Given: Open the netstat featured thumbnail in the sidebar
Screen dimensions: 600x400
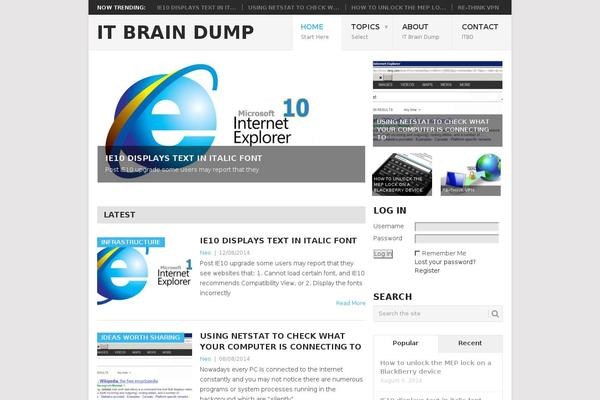Looking at the screenshot, I should coord(437,103).
